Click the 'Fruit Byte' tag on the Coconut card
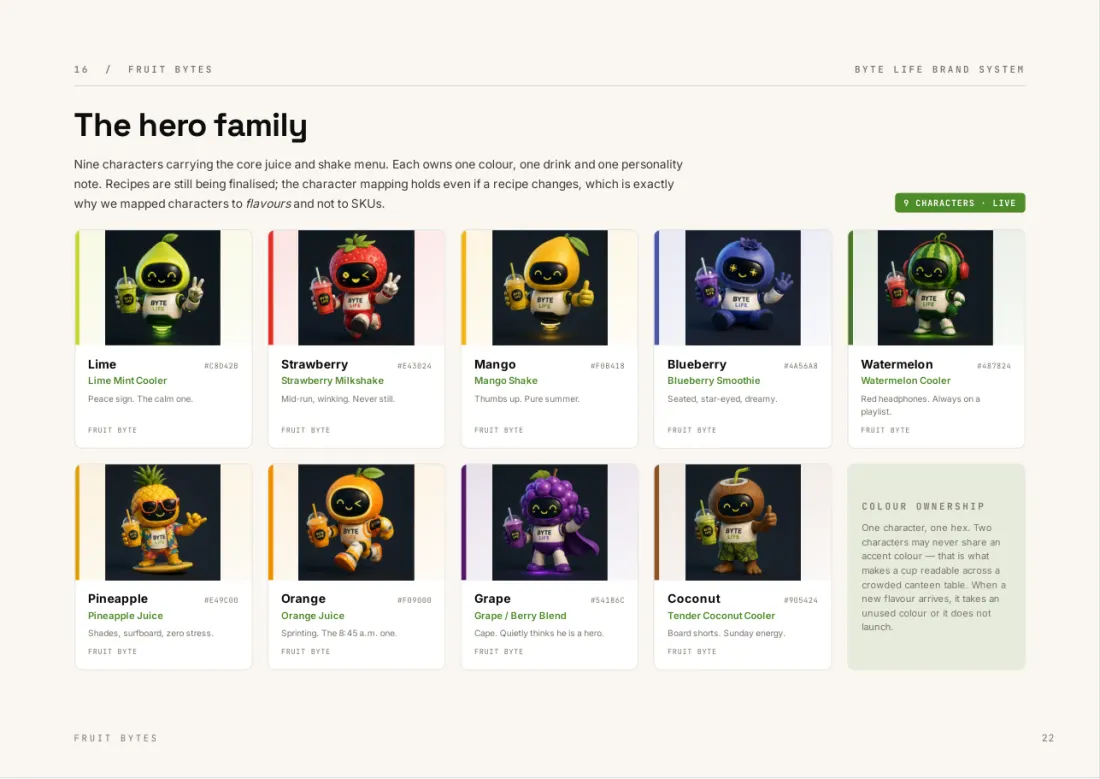This screenshot has width=1100, height=779. click(x=692, y=652)
